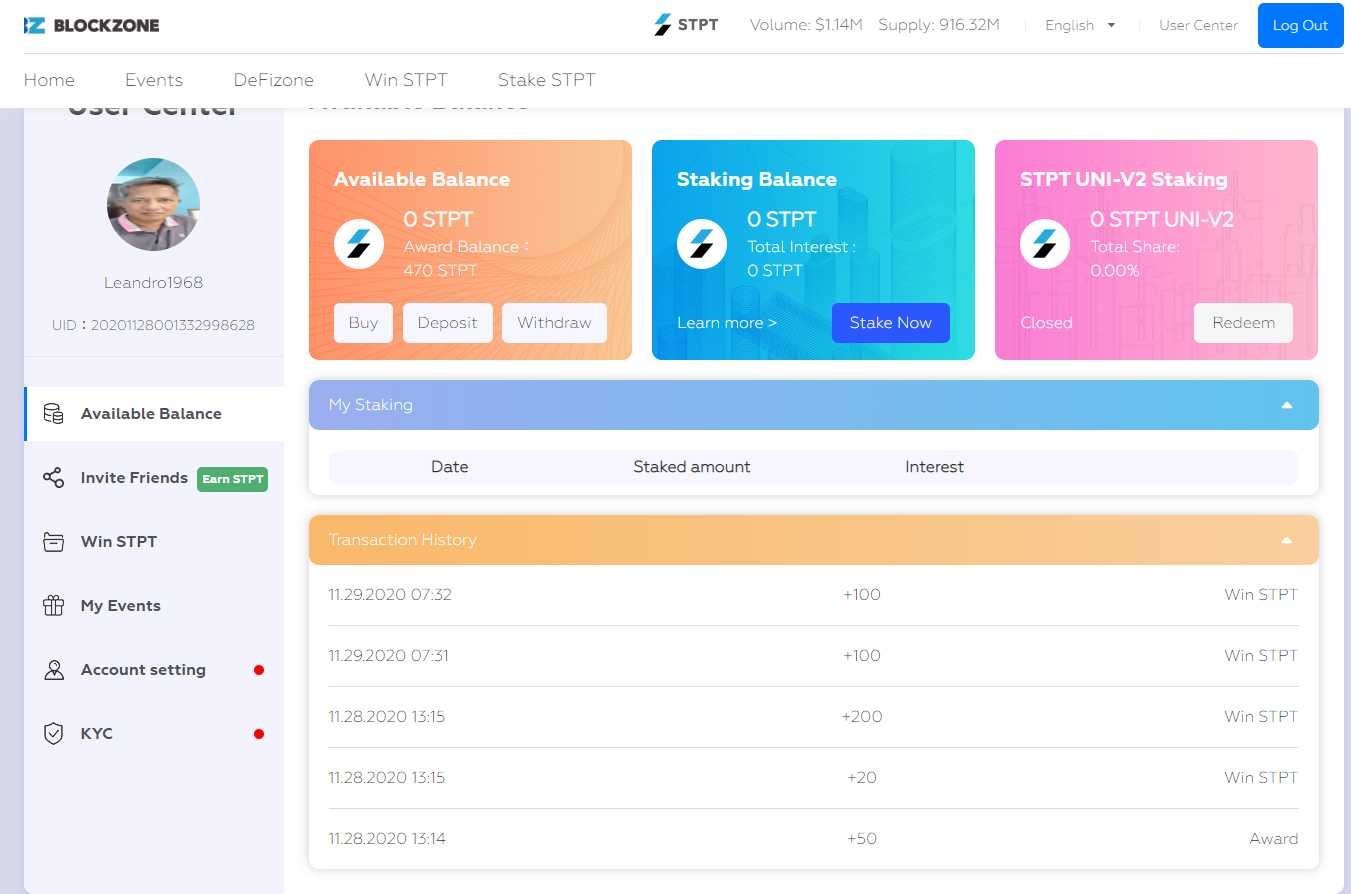Collapse the Transaction History panel
This screenshot has width=1351, height=894.
1287,540
